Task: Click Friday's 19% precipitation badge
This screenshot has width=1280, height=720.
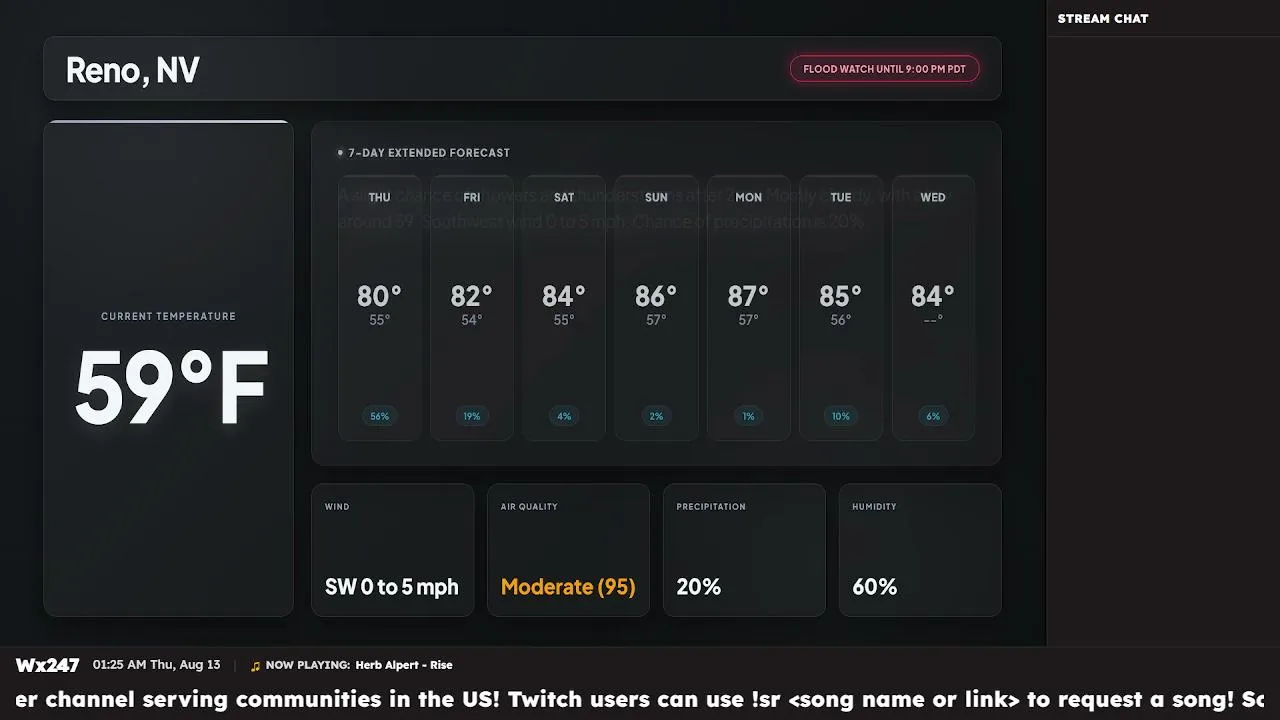Action: click(x=472, y=416)
